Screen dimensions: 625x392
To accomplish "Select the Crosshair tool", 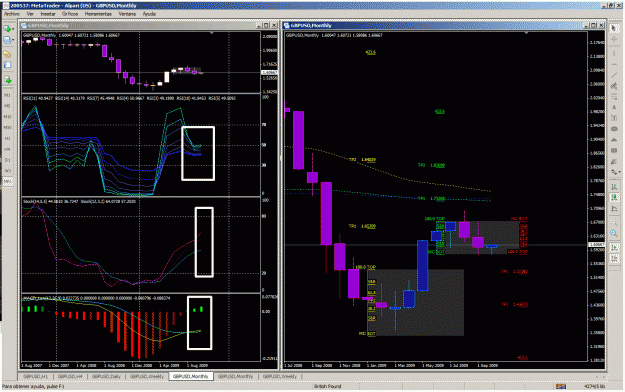I will (x=614, y=40).
